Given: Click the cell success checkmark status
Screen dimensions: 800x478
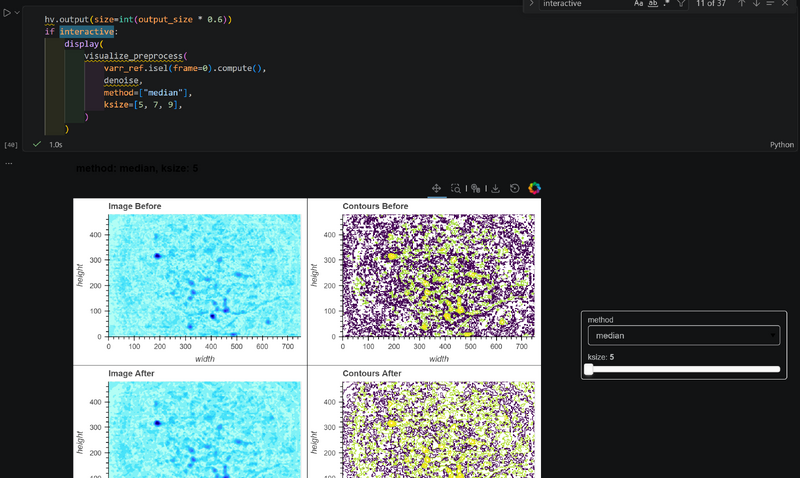Looking at the screenshot, I should point(37,144).
